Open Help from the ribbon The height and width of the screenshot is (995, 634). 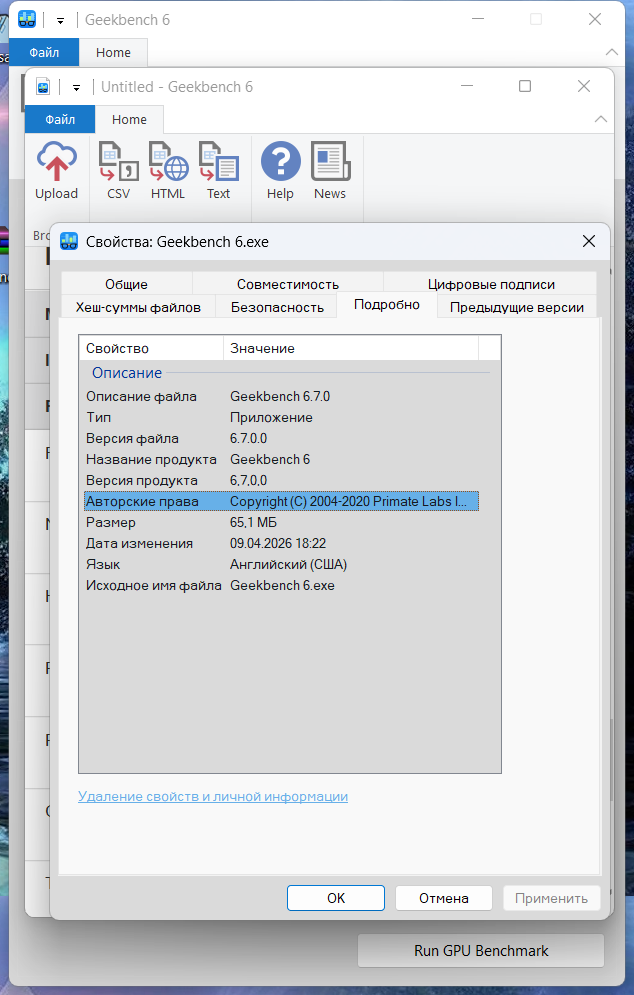click(280, 162)
